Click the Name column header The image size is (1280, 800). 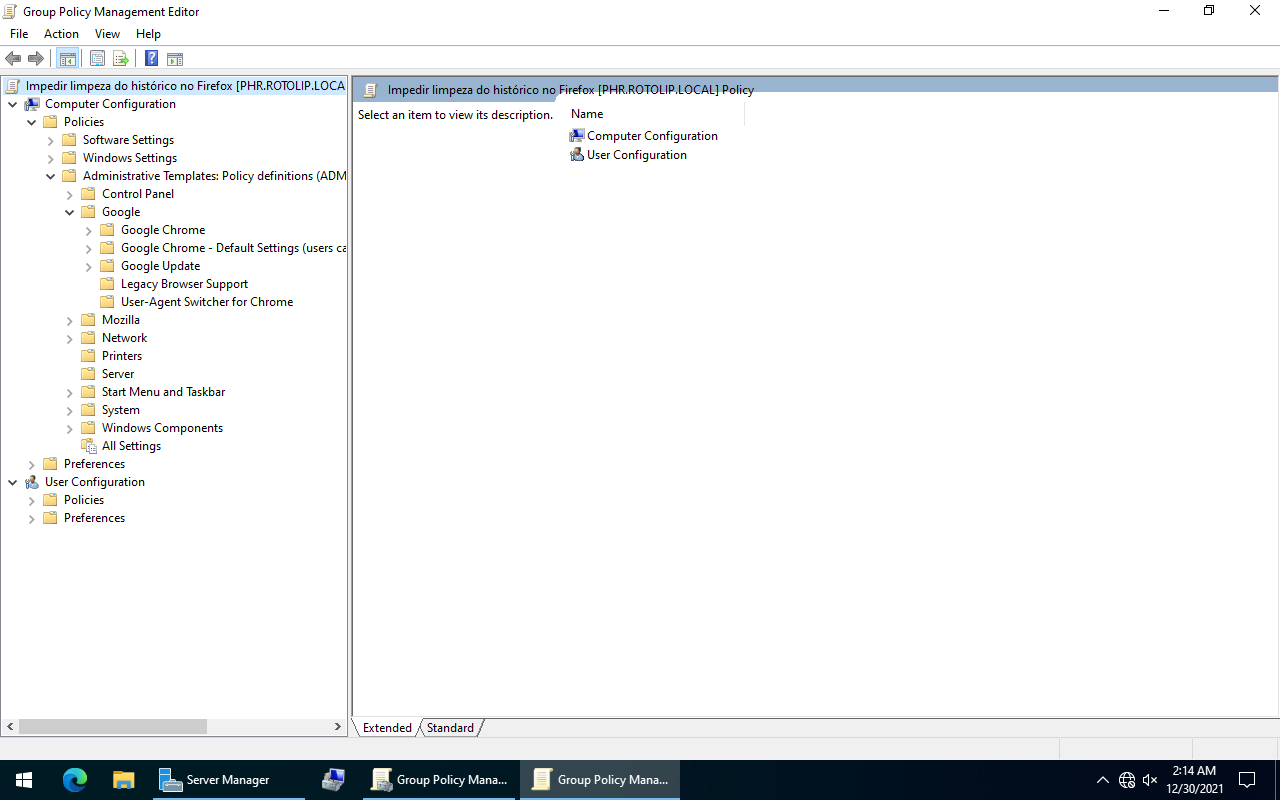(587, 114)
